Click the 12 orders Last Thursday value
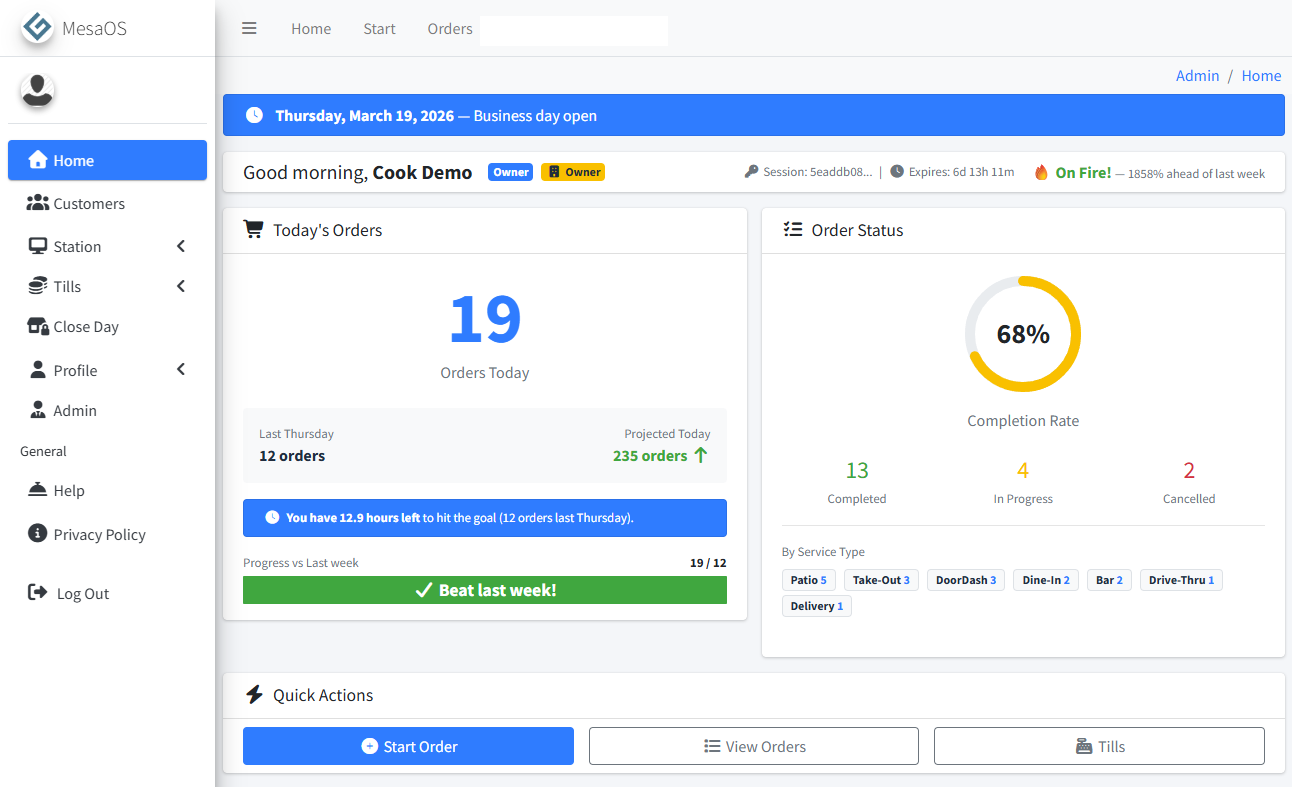Image resolution: width=1292 pixels, height=787 pixels. tap(292, 455)
